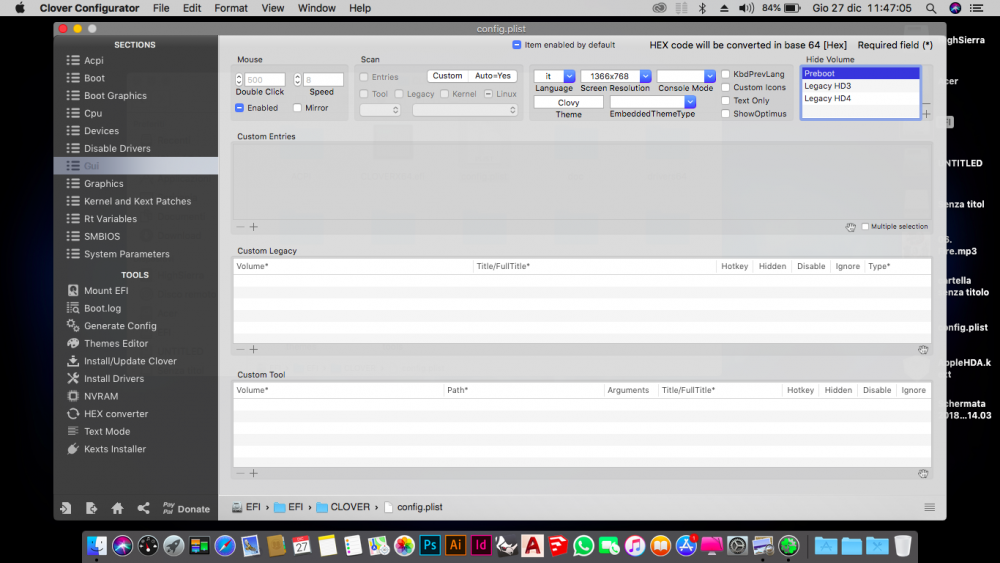The image size is (1000, 563).
Task: Switch to Text Mode
Action: click(107, 432)
